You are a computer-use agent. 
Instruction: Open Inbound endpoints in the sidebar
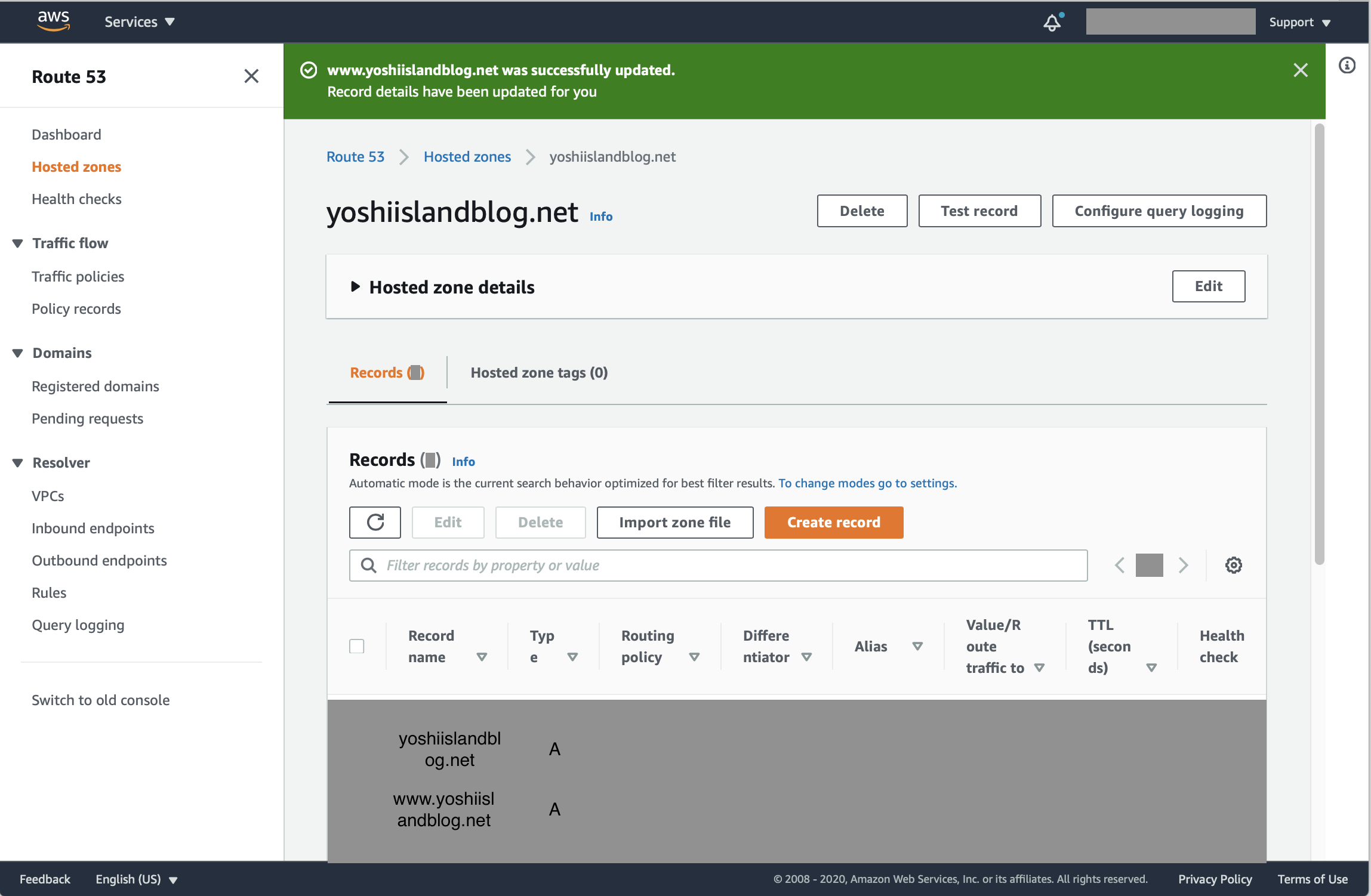(x=93, y=528)
